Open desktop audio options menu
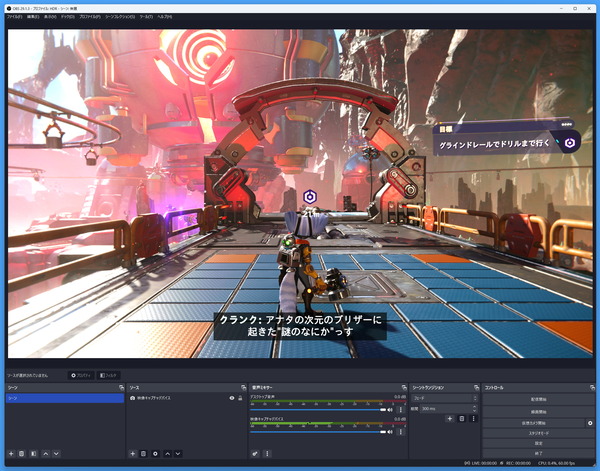Viewport: 600px width, 471px height. (x=401, y=410)
